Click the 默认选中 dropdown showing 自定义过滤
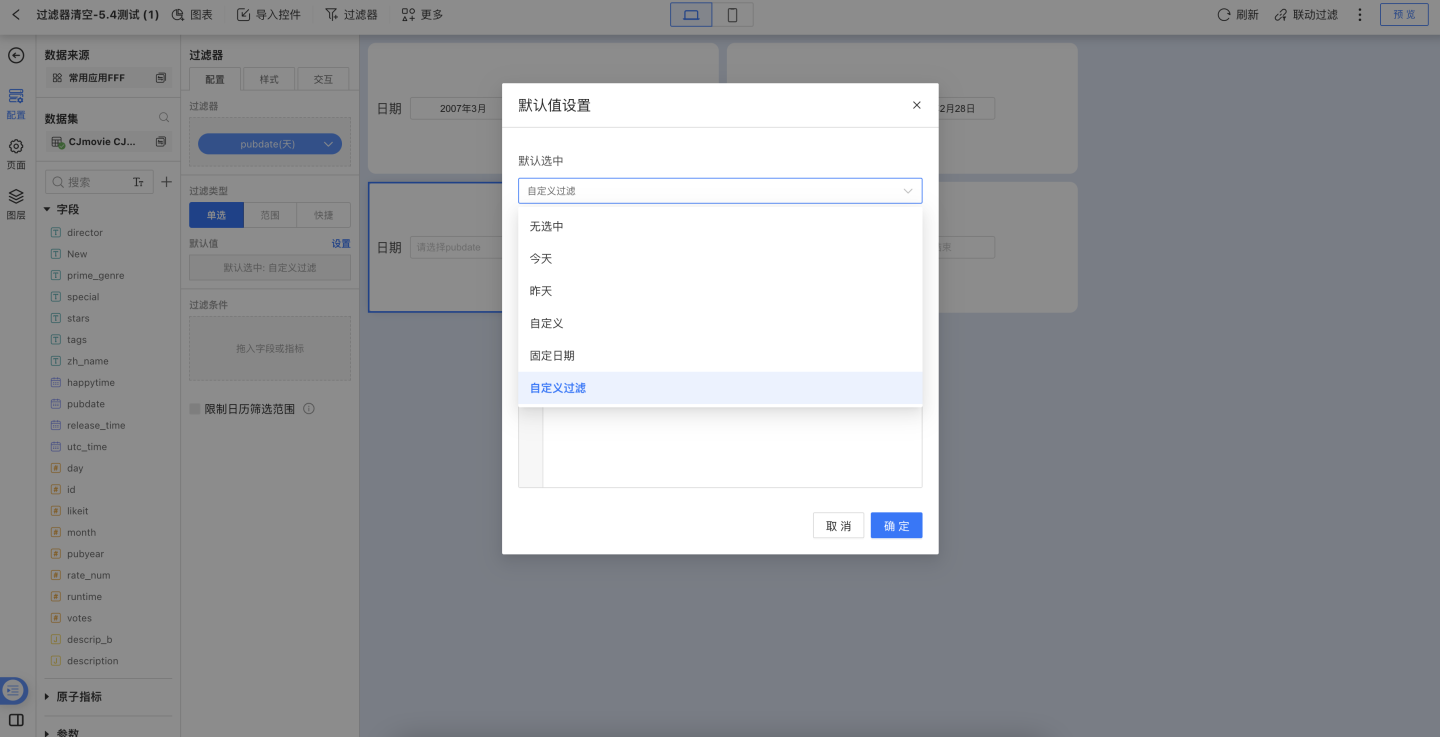1440x737 pixels. coord(720,191)
